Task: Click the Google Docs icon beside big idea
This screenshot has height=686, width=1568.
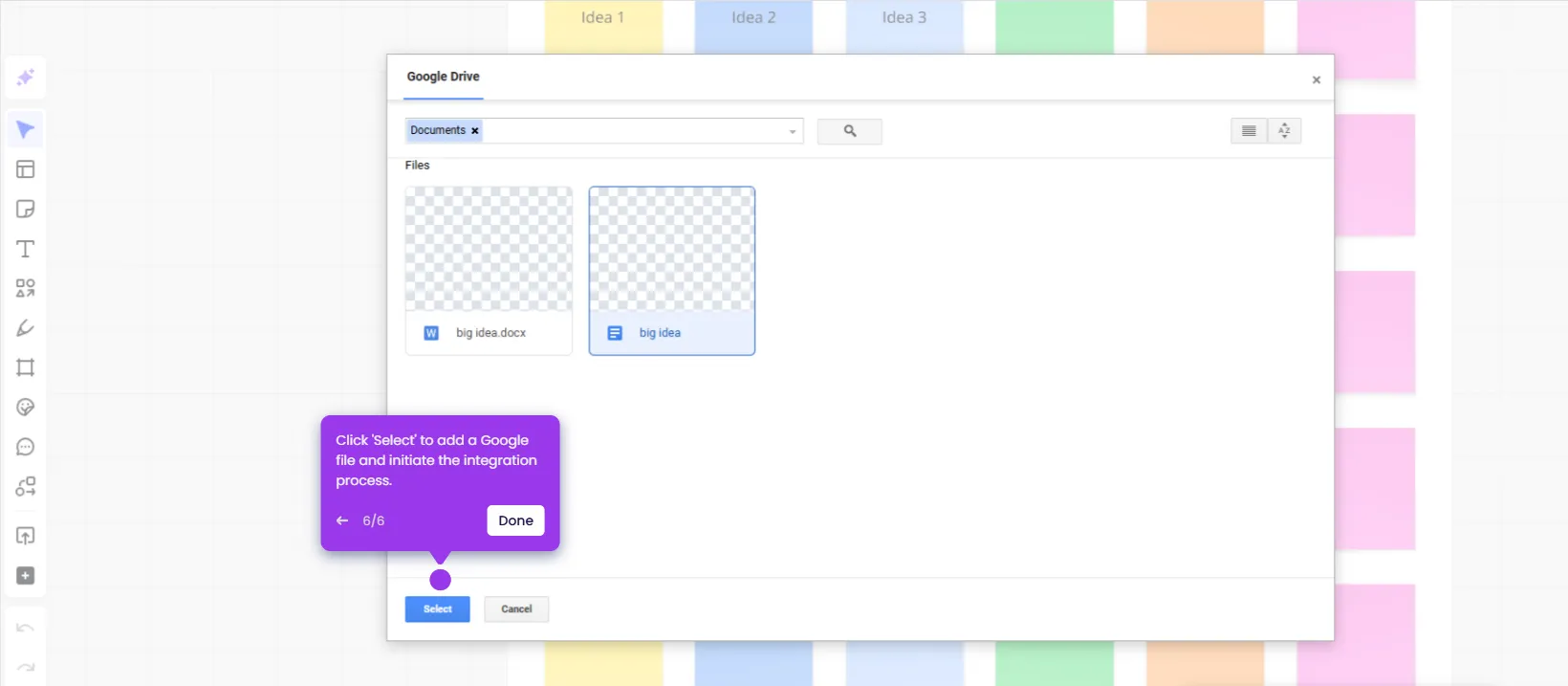Action: [x=615, y=333]
